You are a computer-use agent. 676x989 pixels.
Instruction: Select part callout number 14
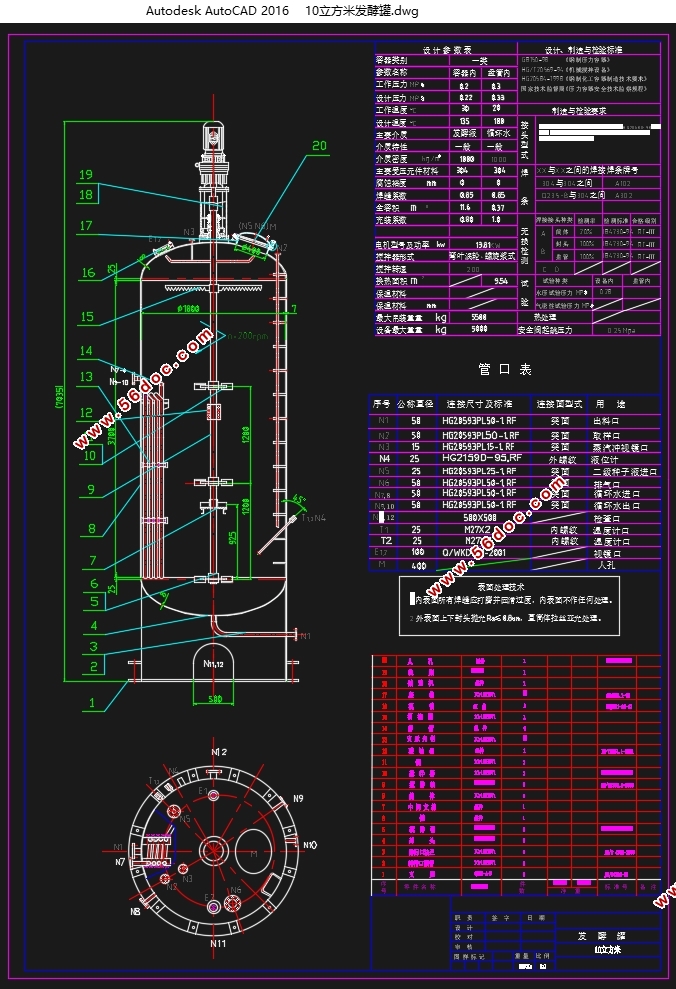[86, 350]
